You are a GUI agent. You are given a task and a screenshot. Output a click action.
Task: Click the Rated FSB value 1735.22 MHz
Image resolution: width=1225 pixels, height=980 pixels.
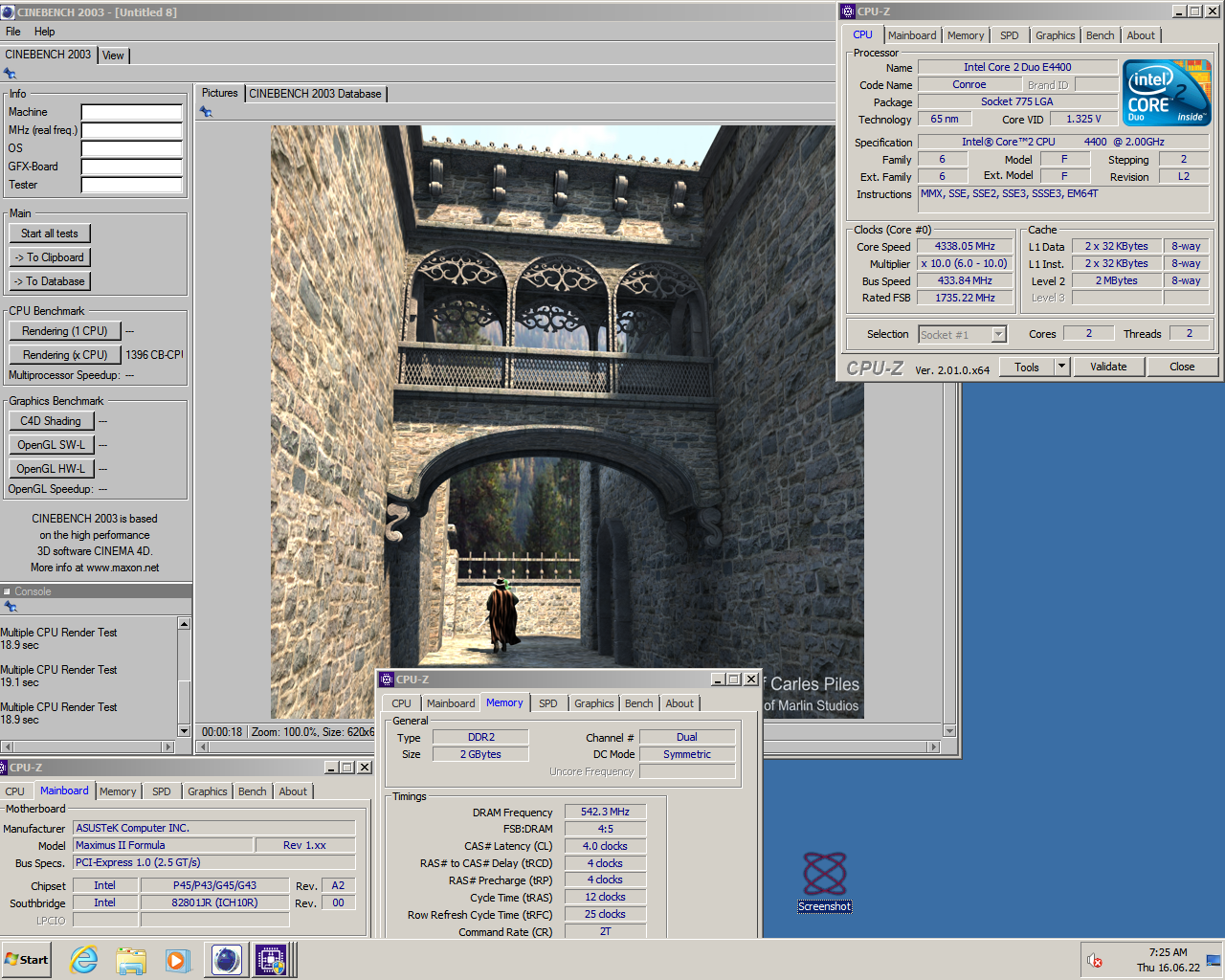(x=965, y=298)
